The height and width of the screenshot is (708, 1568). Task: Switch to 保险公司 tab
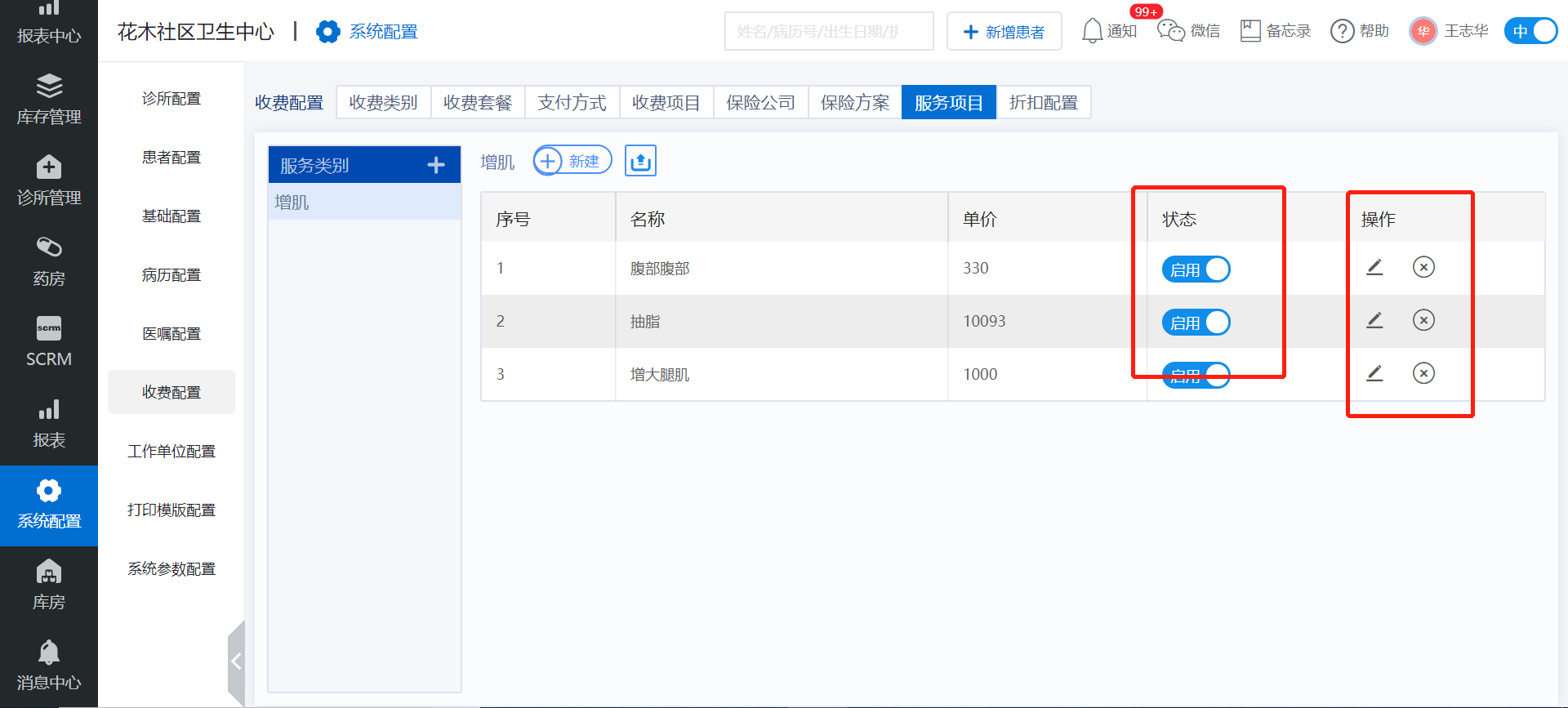click(x=761, y=102)
